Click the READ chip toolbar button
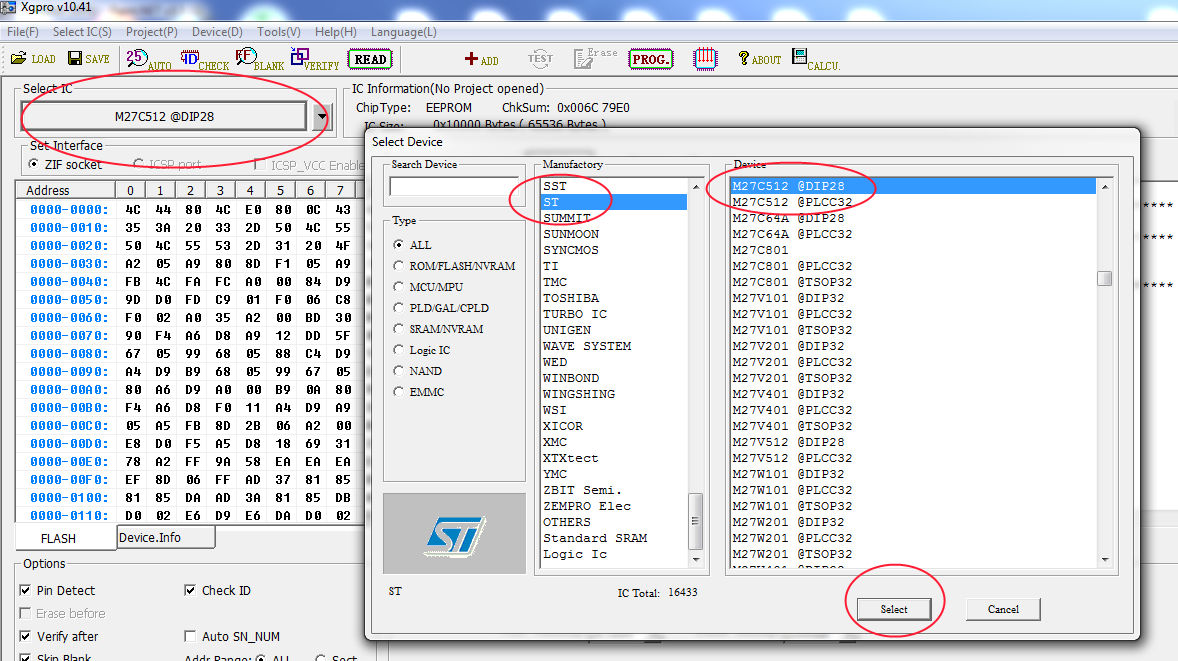The image size is (1178, 661). click(370, 59)
